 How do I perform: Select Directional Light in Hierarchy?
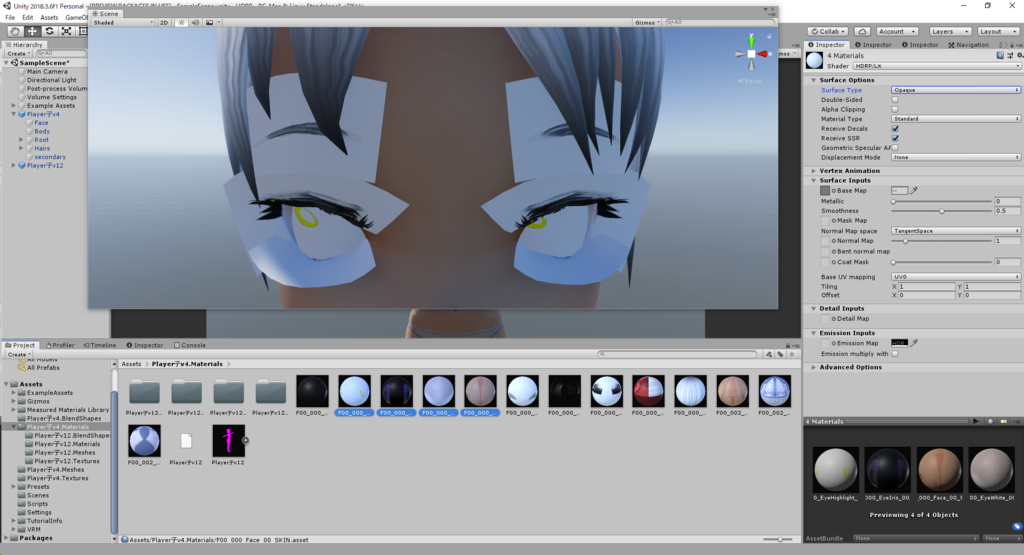pyautogui.click(x=52, y=80)
